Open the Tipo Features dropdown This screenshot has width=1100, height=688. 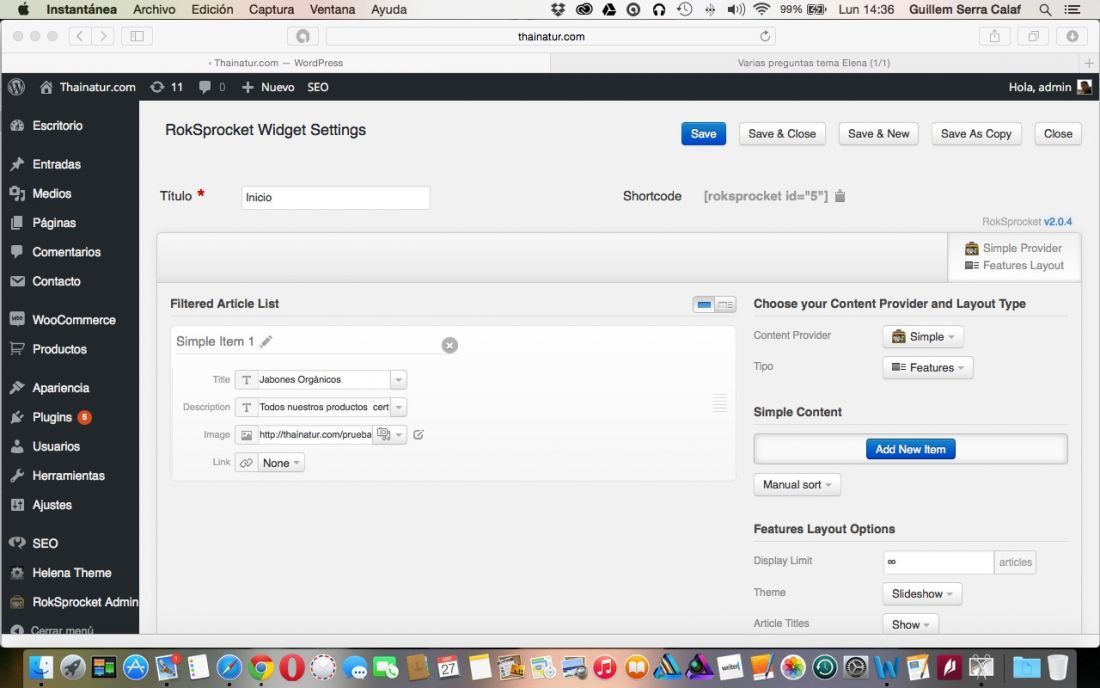point(927,367)
